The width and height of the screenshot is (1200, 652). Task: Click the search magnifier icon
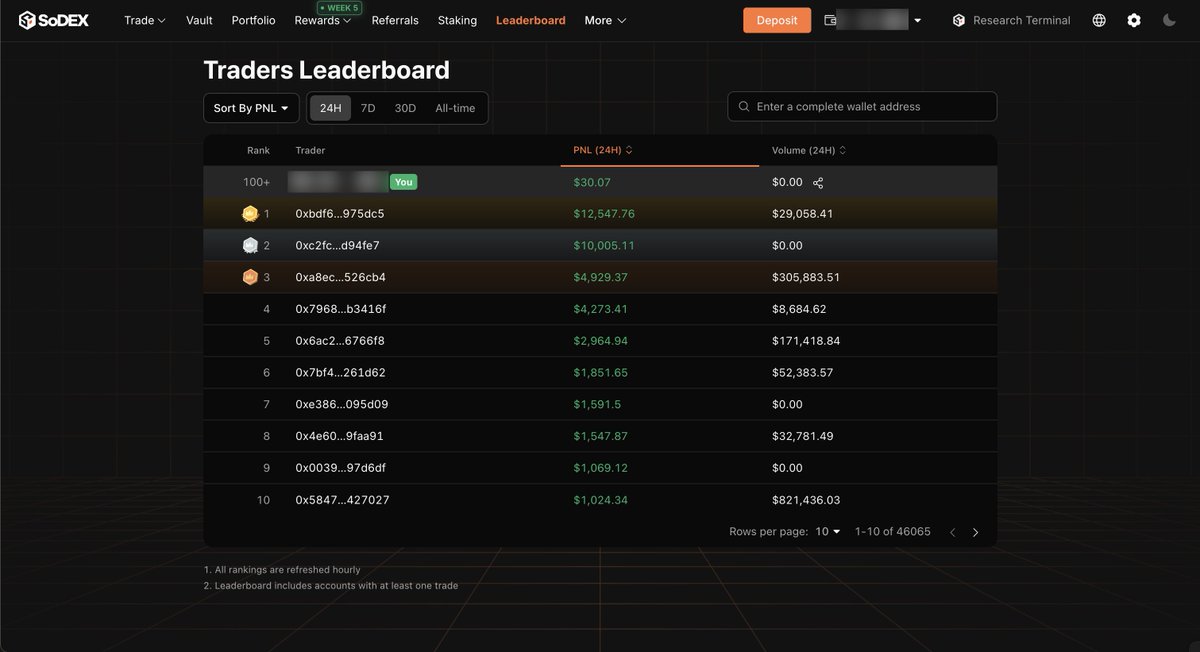click(x=744, y=107)
